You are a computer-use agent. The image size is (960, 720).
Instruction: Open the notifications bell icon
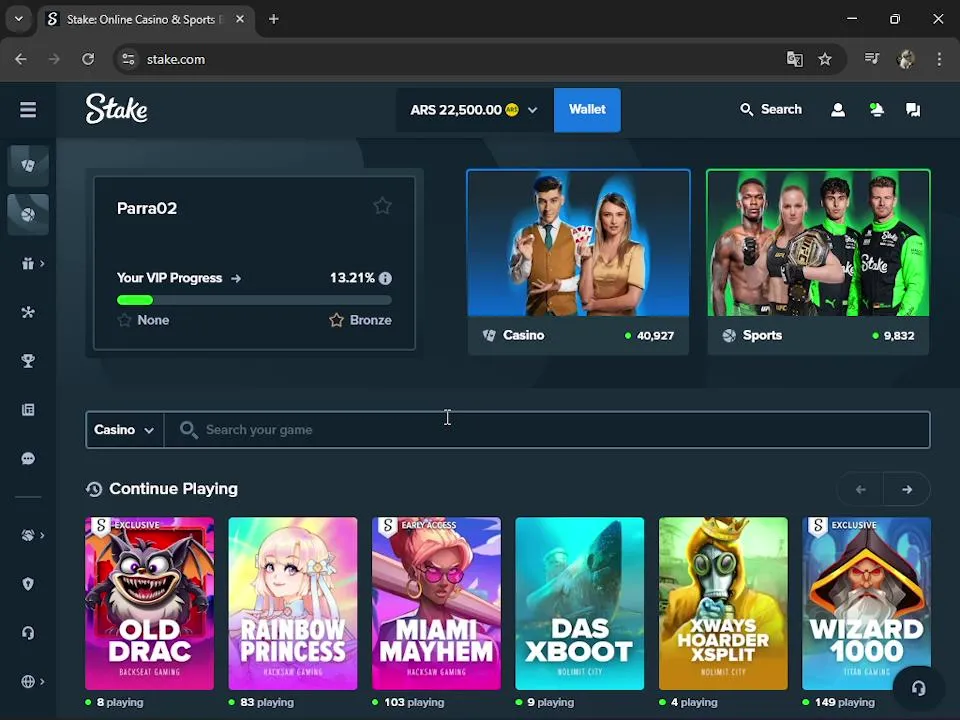876,110
